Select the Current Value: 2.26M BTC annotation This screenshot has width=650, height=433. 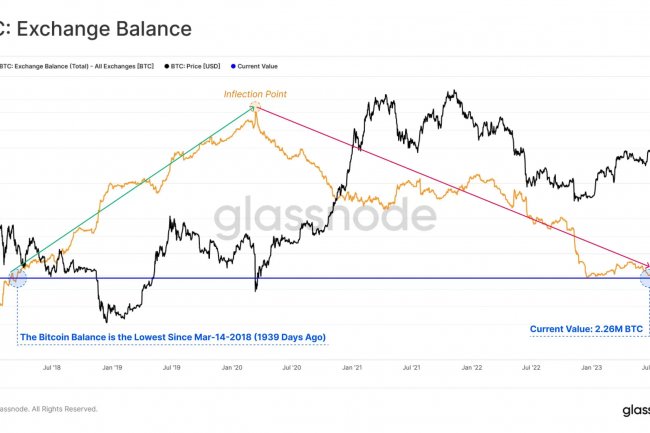pos(585,328)
